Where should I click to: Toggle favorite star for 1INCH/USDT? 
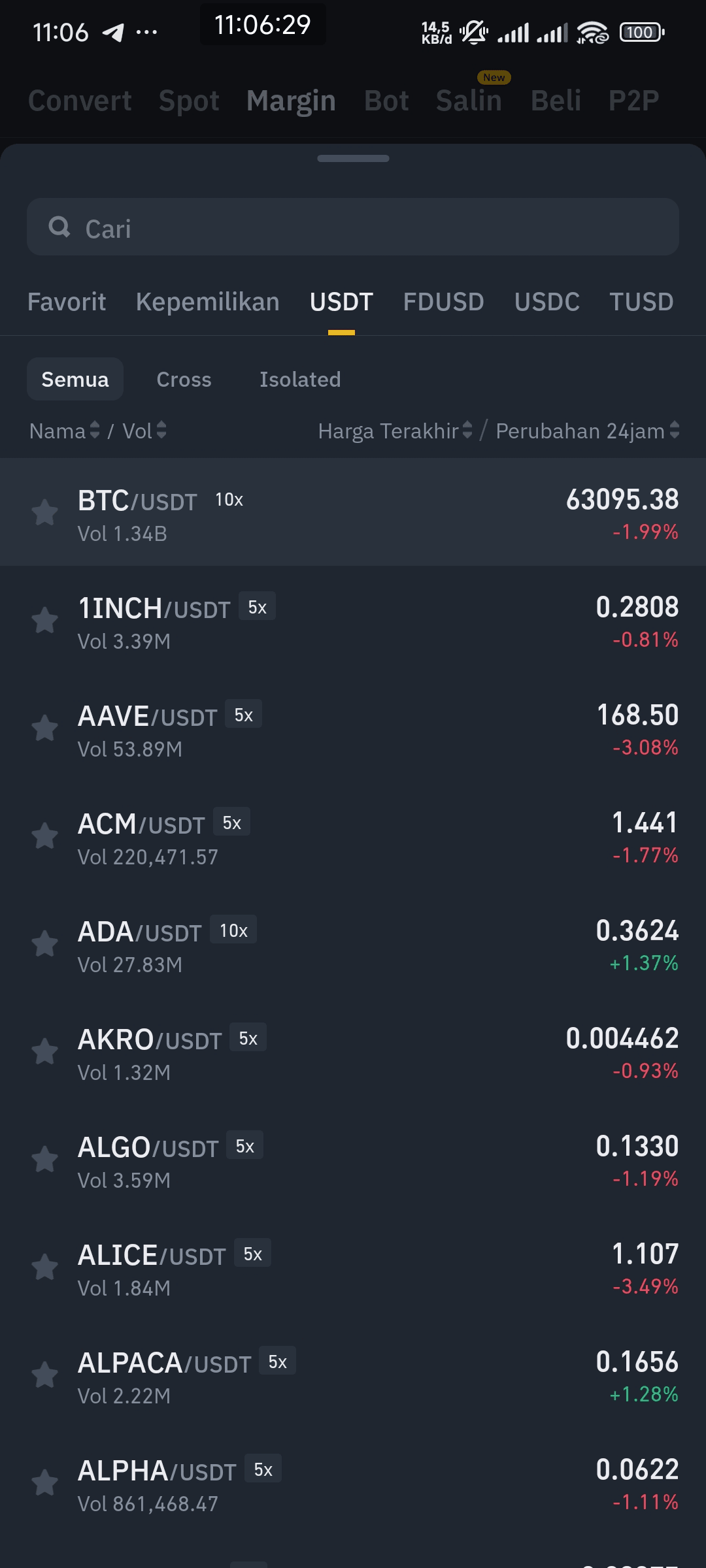pyautogui.click(x=45, y=621)
